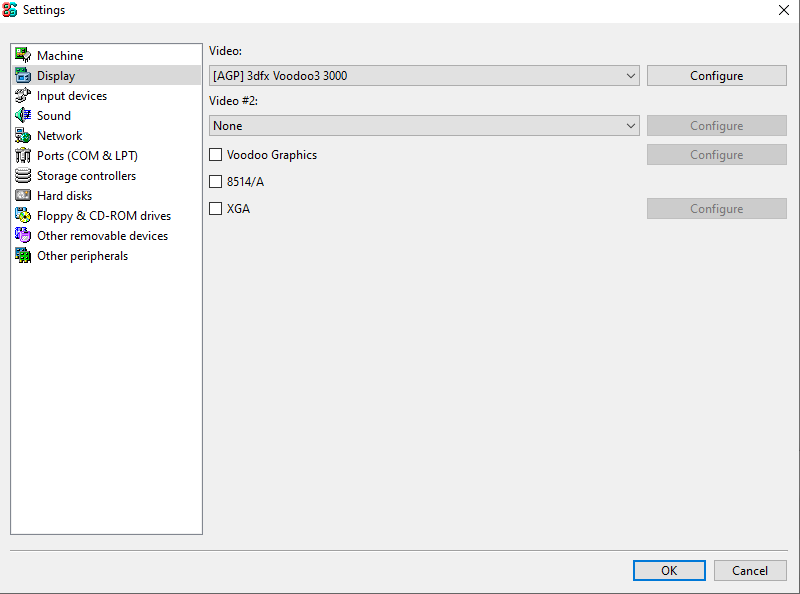Click Configure beside XGA
The image size is (800, 594).
click(717, 209)
